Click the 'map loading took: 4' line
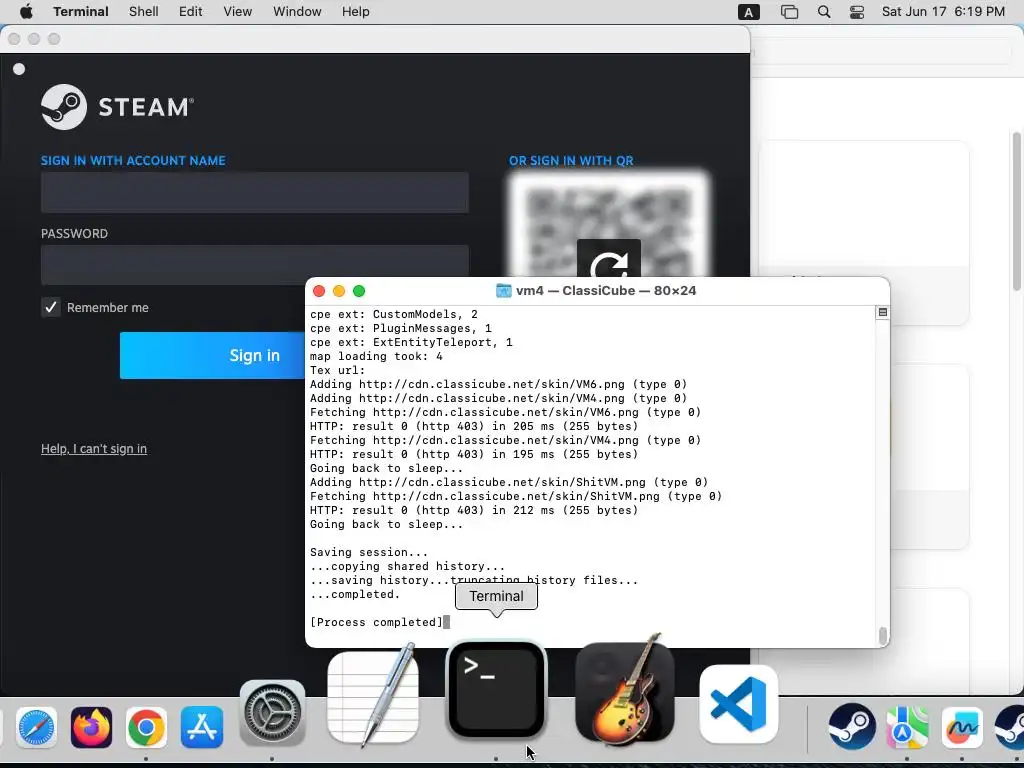This screenshot has height=768, width=1024. [x=376, y=357]
